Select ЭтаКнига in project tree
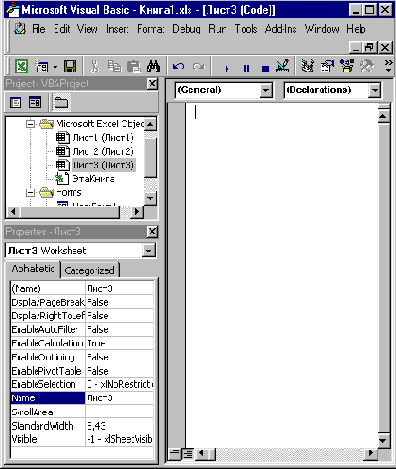This screenshot has width=396, height=469. tap(93, 179)
